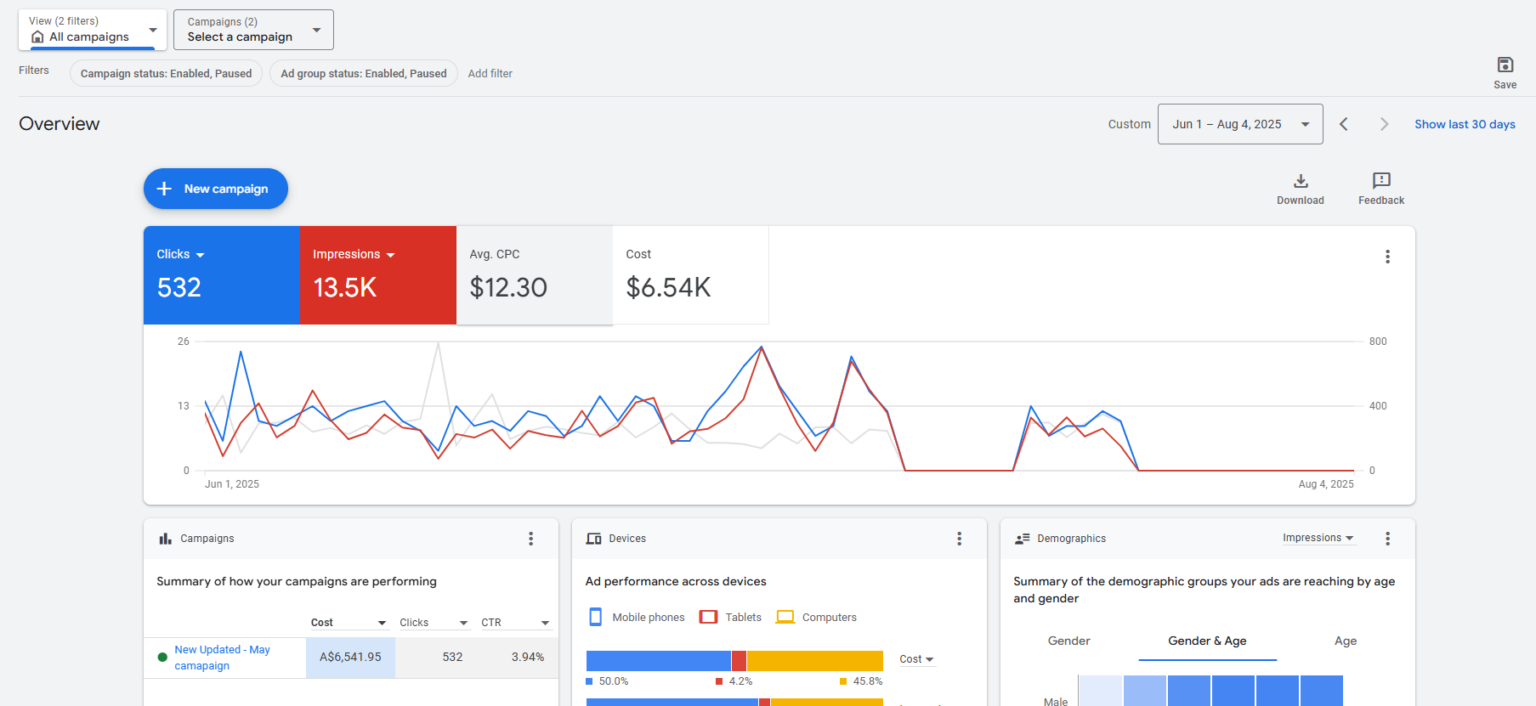This screenshot has width=1536, height=706.
Task: Open Campaigns card more options menu
Action: (531, 539)
